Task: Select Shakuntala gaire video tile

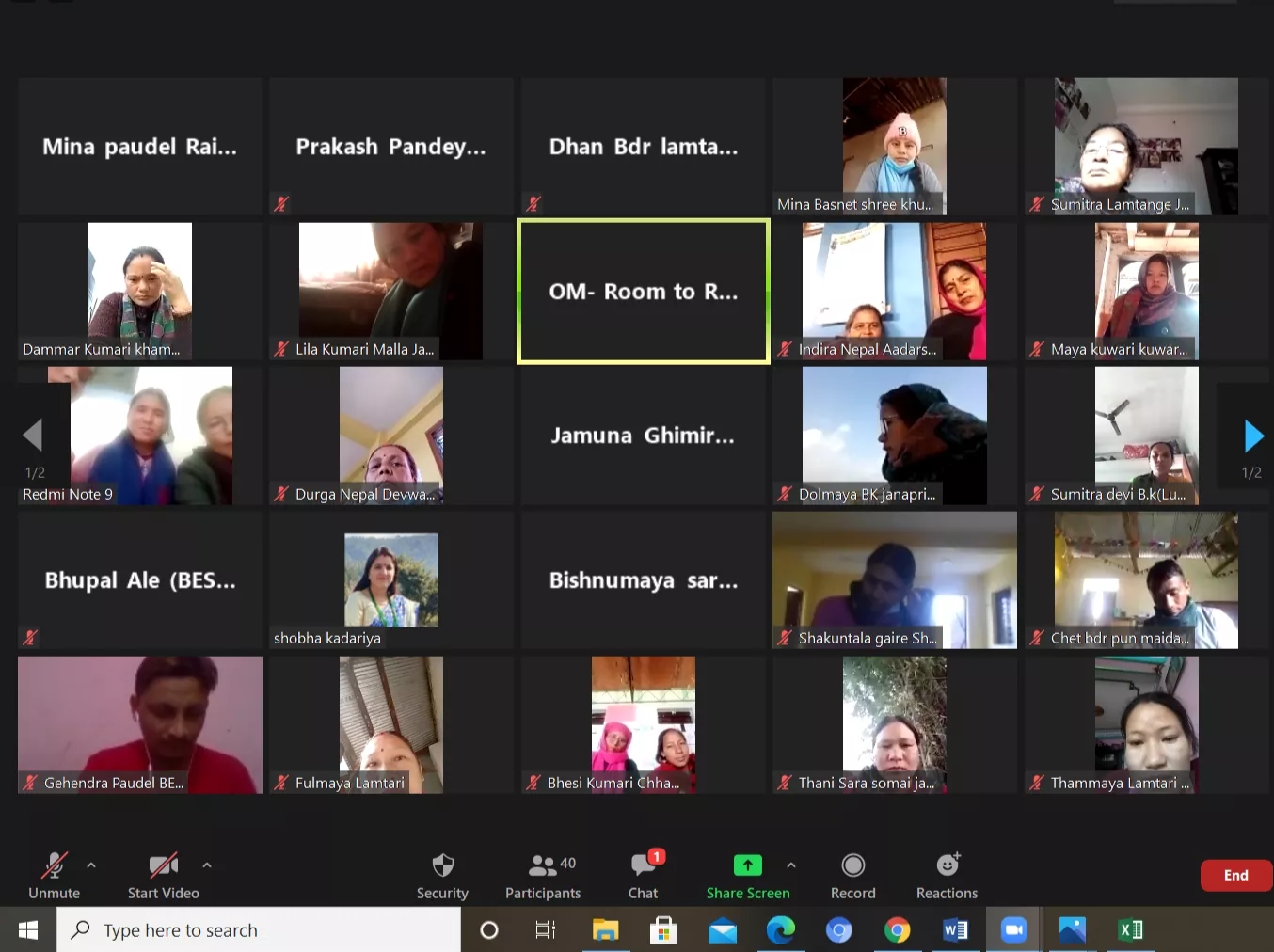Action: pyautogui.click(x=895, y=580)
